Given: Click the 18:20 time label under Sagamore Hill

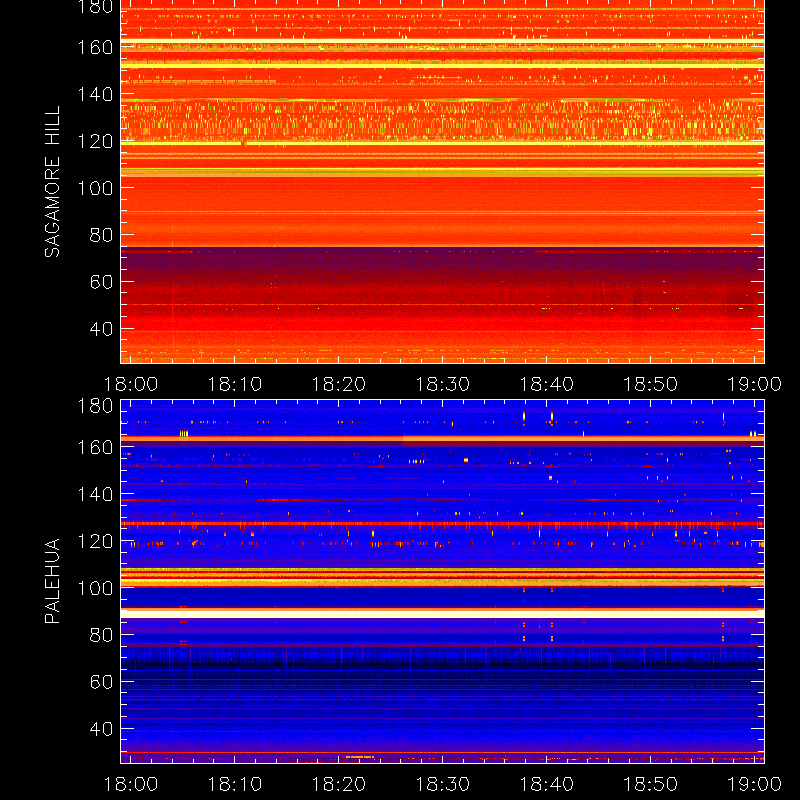Looking at the screenshot, I should coord(339,384).
